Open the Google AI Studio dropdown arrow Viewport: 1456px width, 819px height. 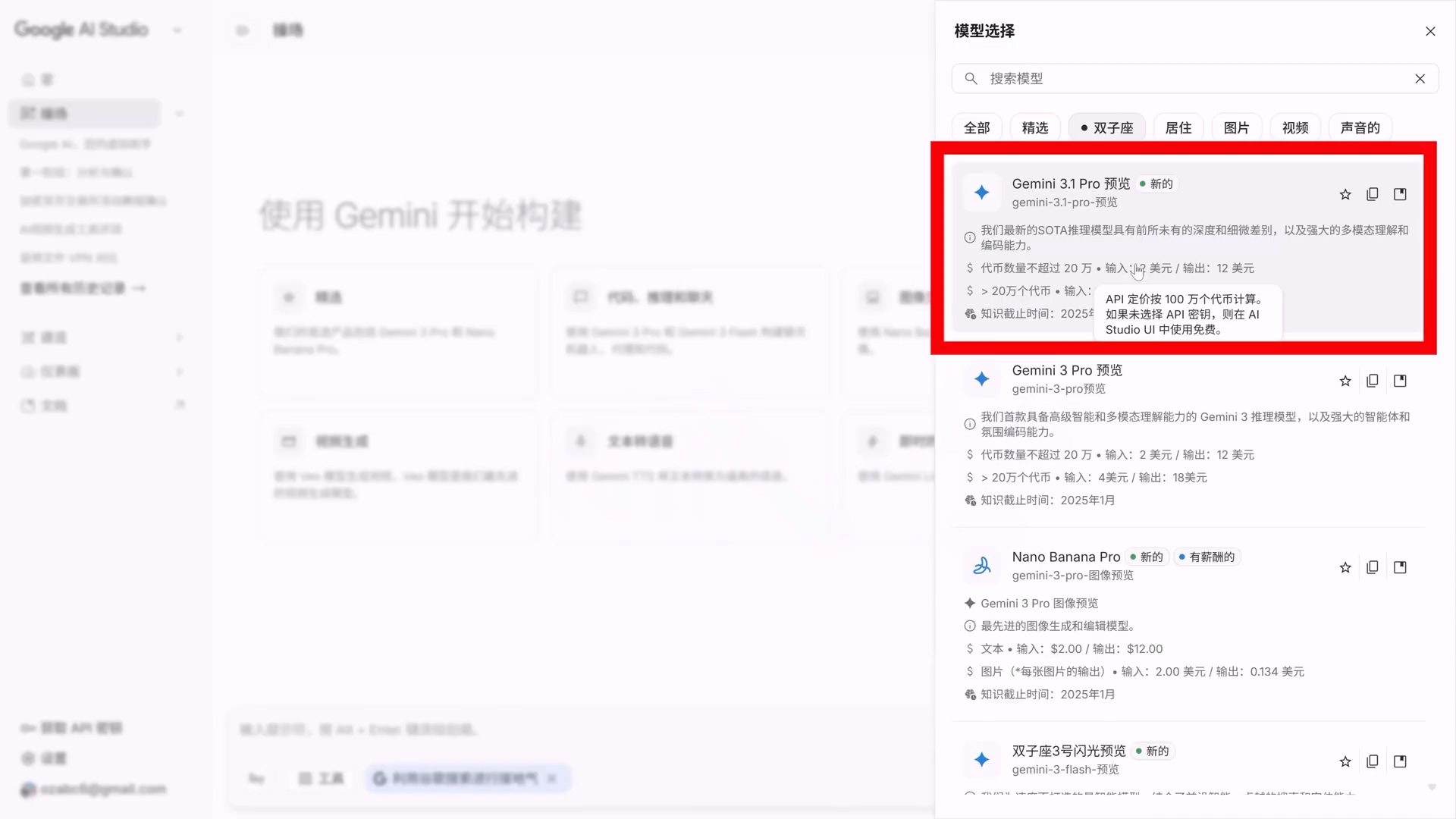(177, 31)
